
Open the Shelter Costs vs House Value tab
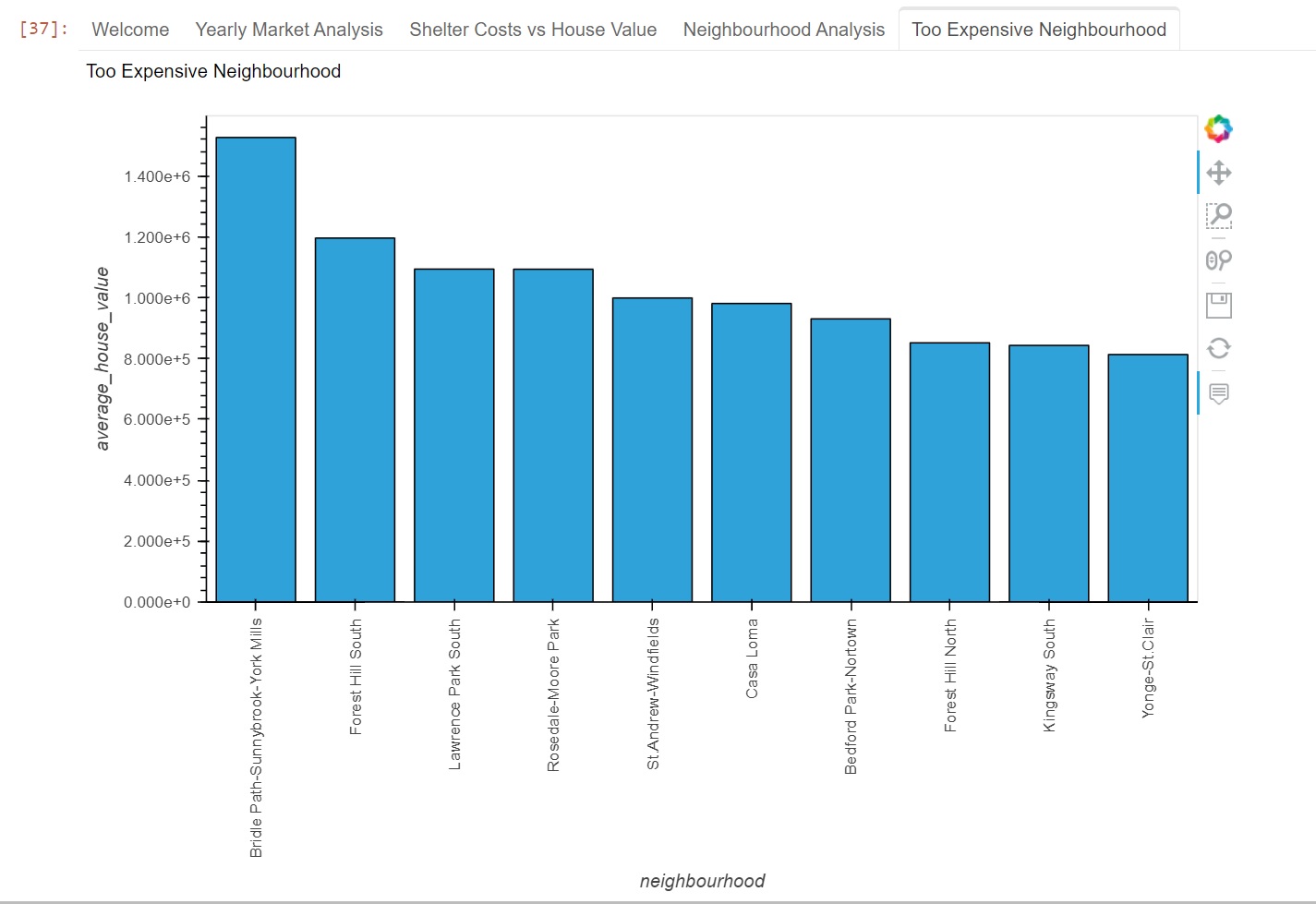(532, 29)
